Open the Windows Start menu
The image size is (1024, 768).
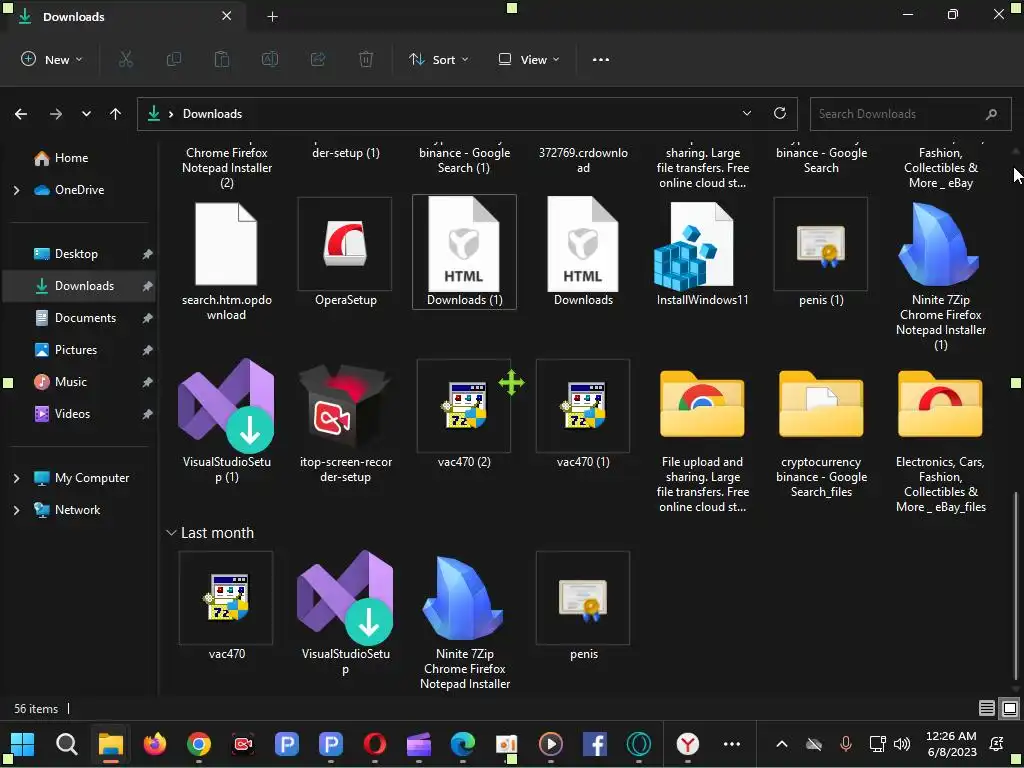pos(23,744)
